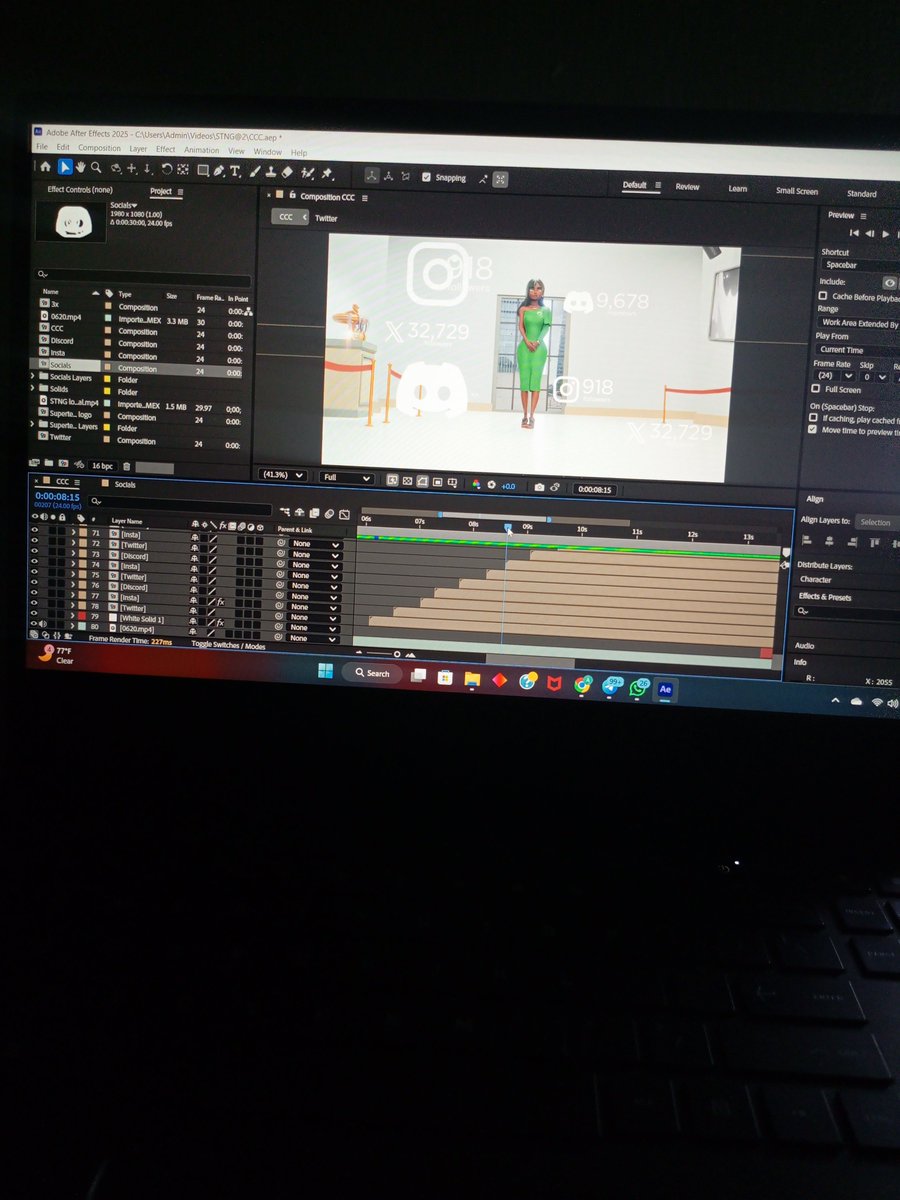The width and height of the screenshot is (900, 1200).
Task: Enable the Full Screen checkbox
Action: coord(816,388)
